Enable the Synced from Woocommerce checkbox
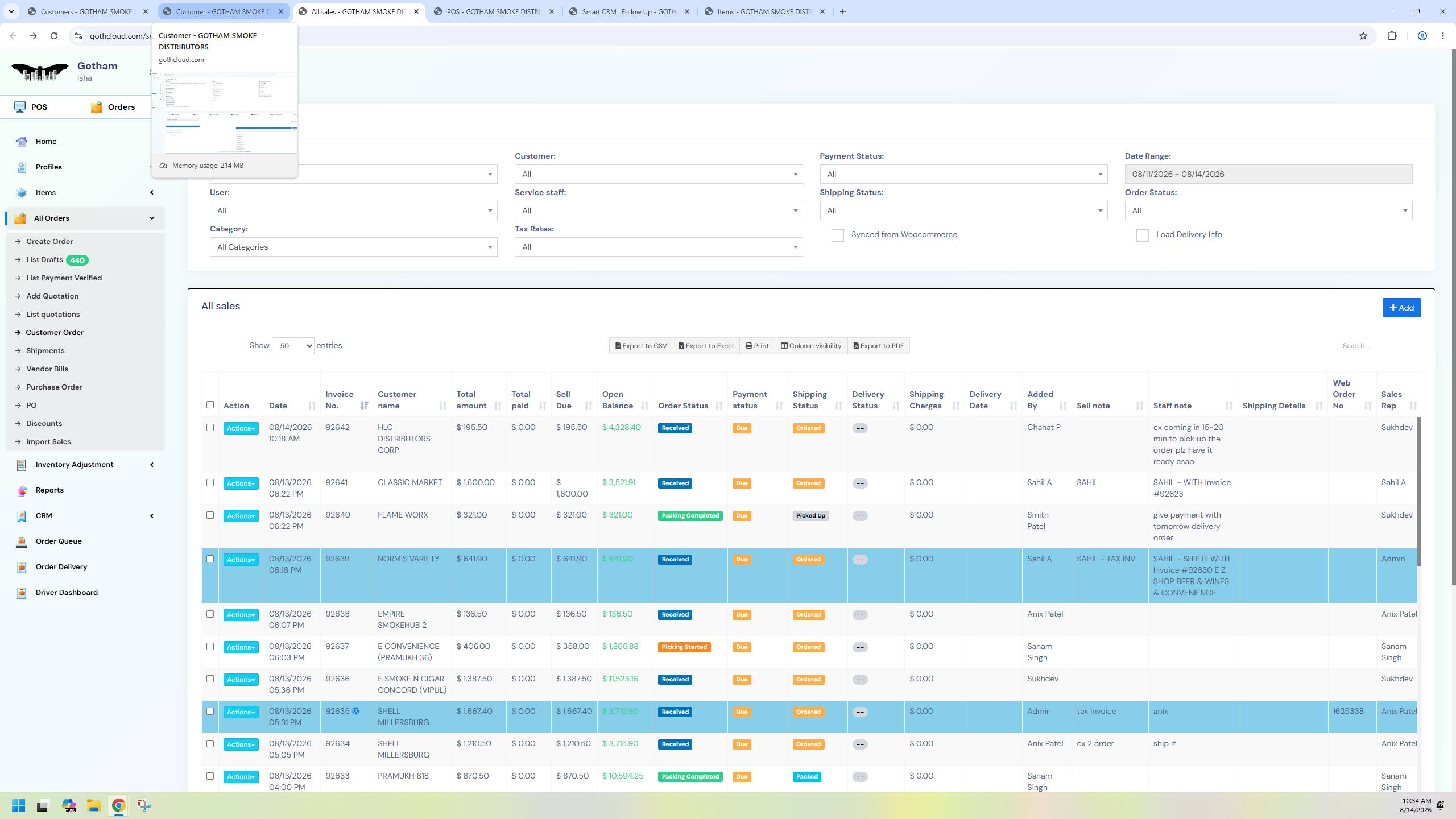This screenshot has width=1456, height=819. [x=837, y=235]
